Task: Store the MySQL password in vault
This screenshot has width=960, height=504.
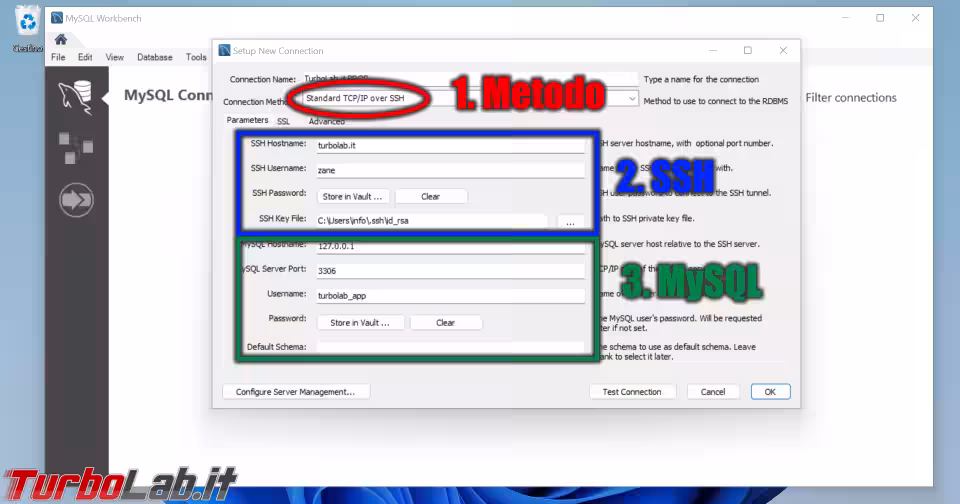Action: point(360,323)
